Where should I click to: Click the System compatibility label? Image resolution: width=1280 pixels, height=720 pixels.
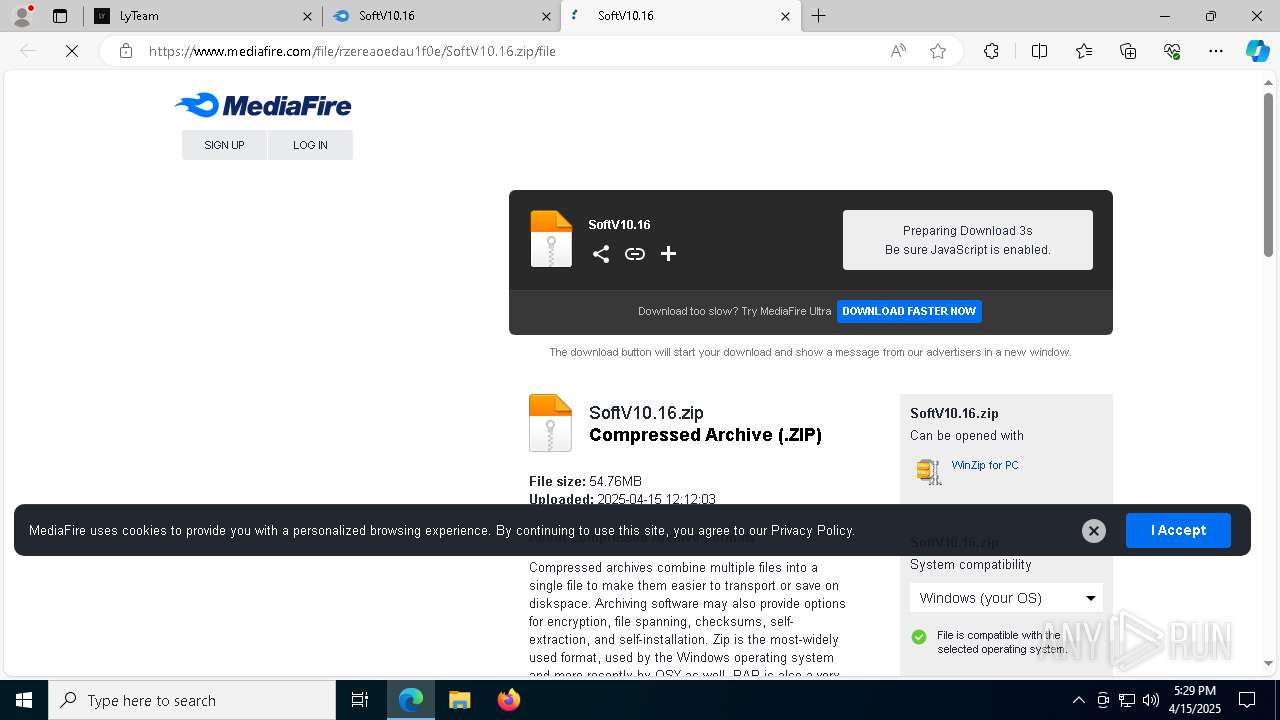coord(970,565)
